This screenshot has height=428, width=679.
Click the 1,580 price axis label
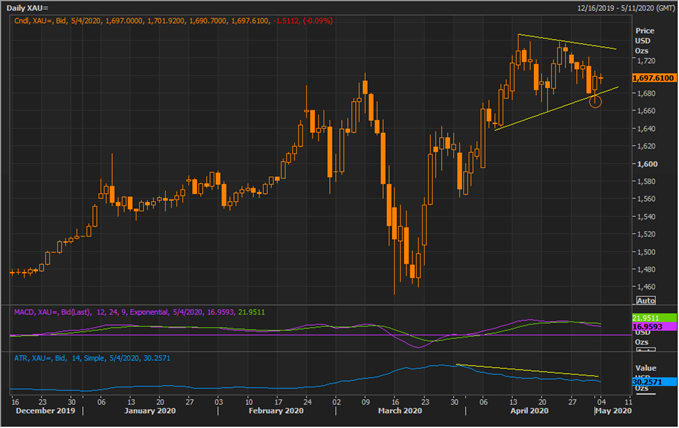click(x=646, y=181)
